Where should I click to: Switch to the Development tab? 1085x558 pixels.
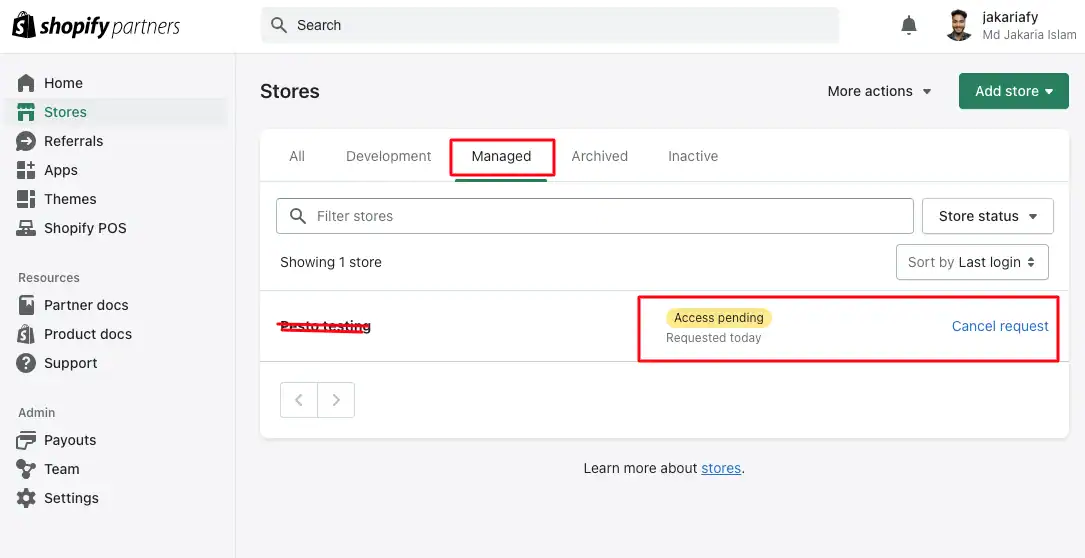pyautogui.click(x=388, y=156)
